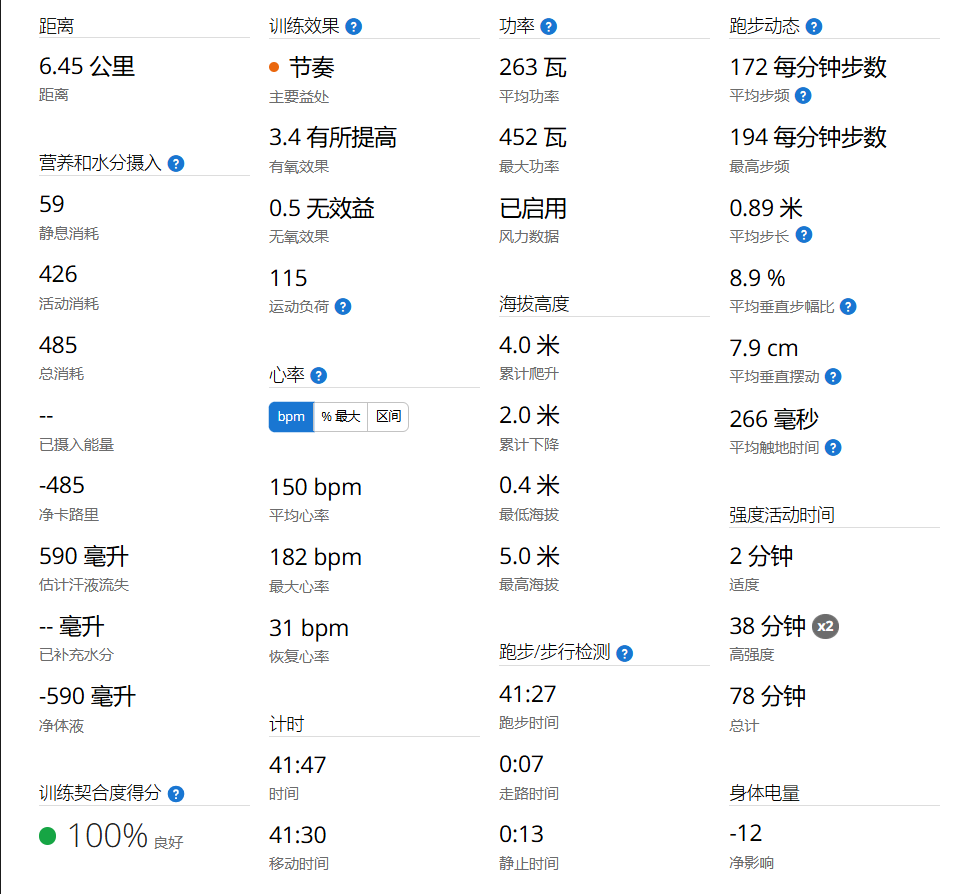Open help icon next to 心率

pyautogui.click(x=319, y=376)
